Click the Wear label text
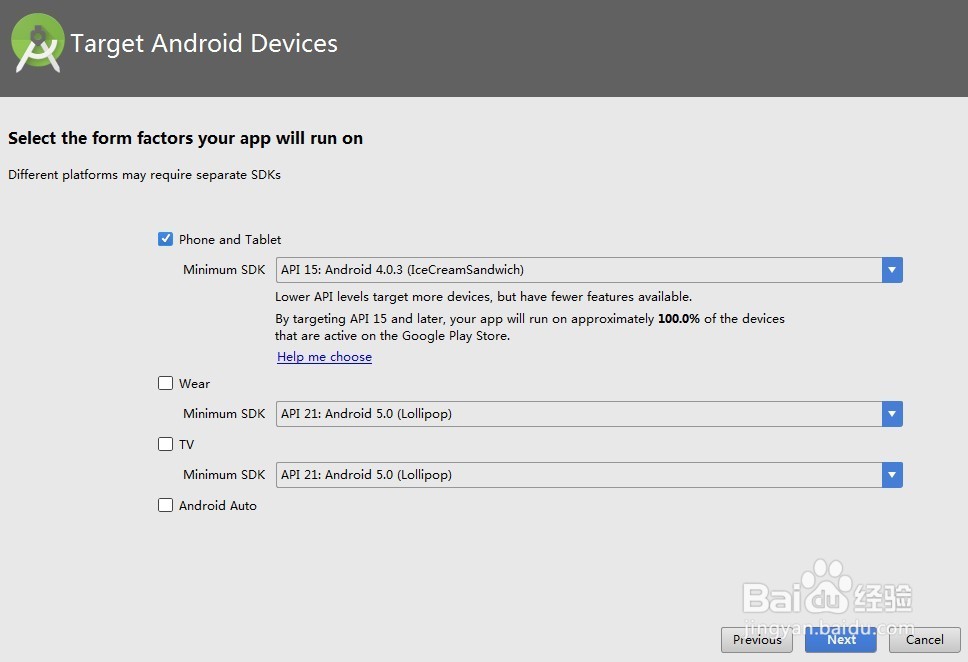The image size is (968, 662). [194, 383]
